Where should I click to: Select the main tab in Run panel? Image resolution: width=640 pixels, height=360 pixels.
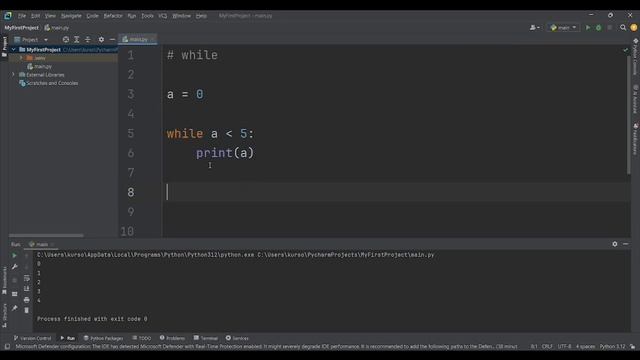pos(41,244)
